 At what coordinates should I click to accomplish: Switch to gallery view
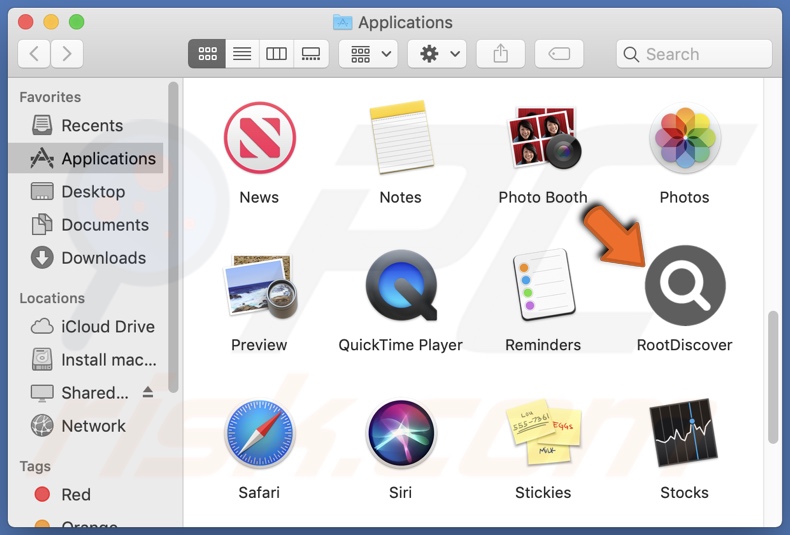click(311, 53)
